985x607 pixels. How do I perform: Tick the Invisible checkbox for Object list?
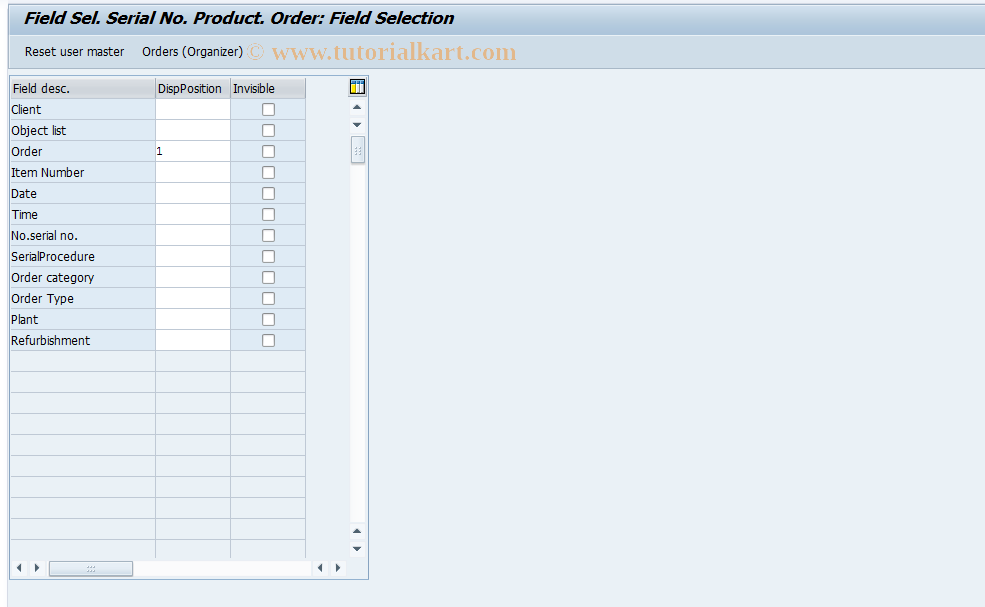coord(268,131)
